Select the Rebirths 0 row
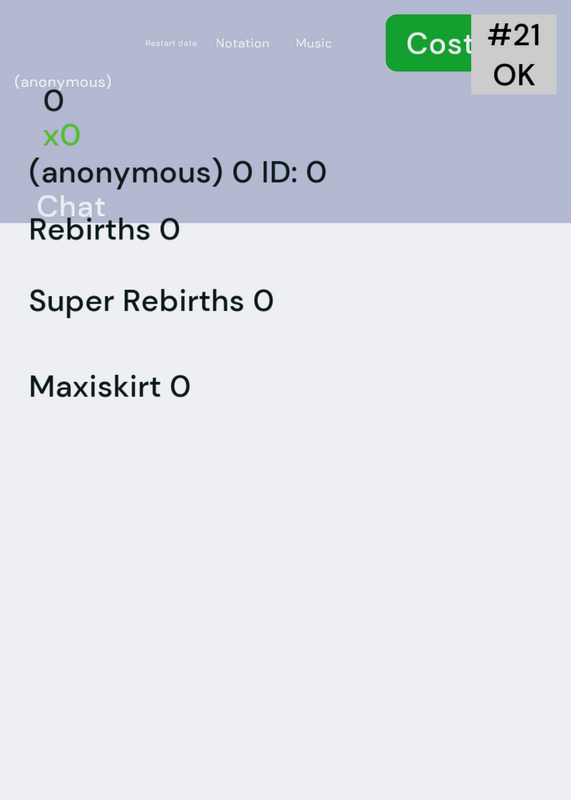 [x=105, y=230]
